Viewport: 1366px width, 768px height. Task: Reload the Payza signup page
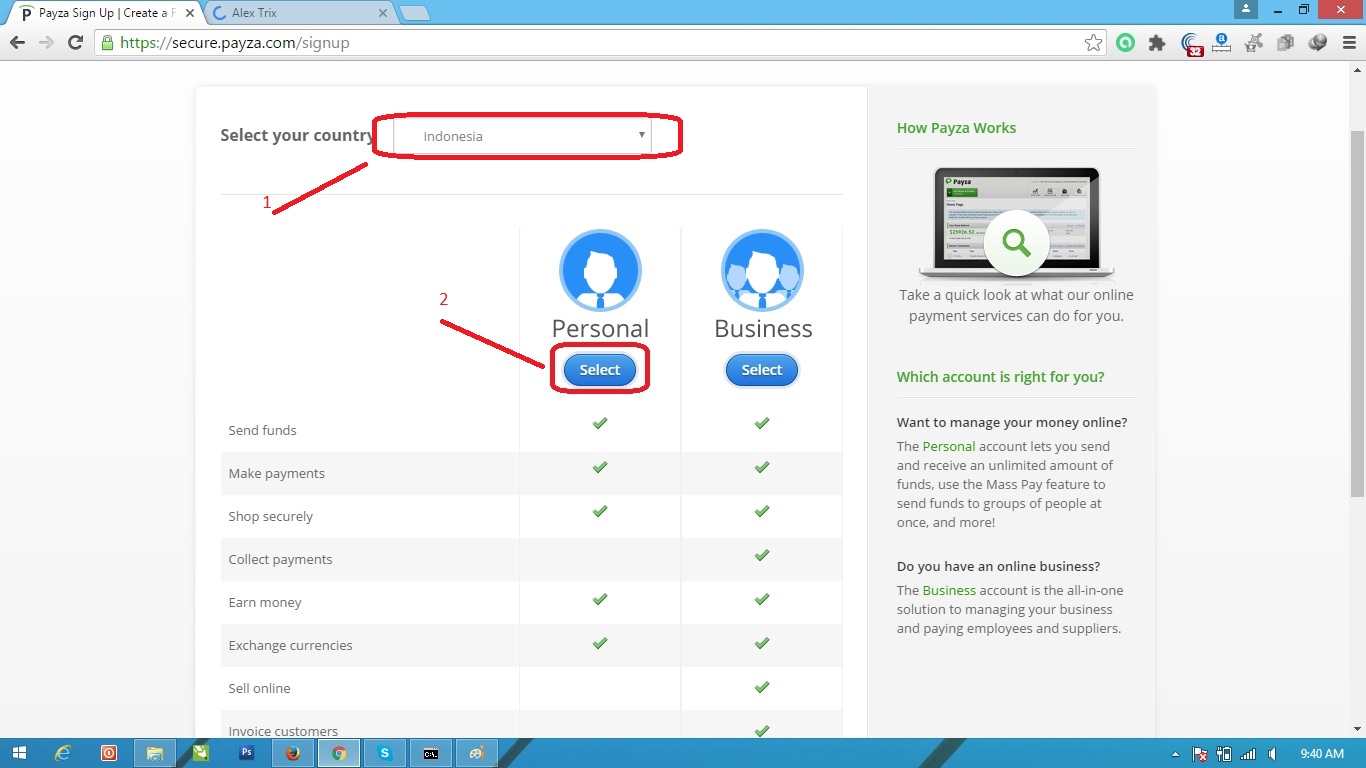point(75,43)
